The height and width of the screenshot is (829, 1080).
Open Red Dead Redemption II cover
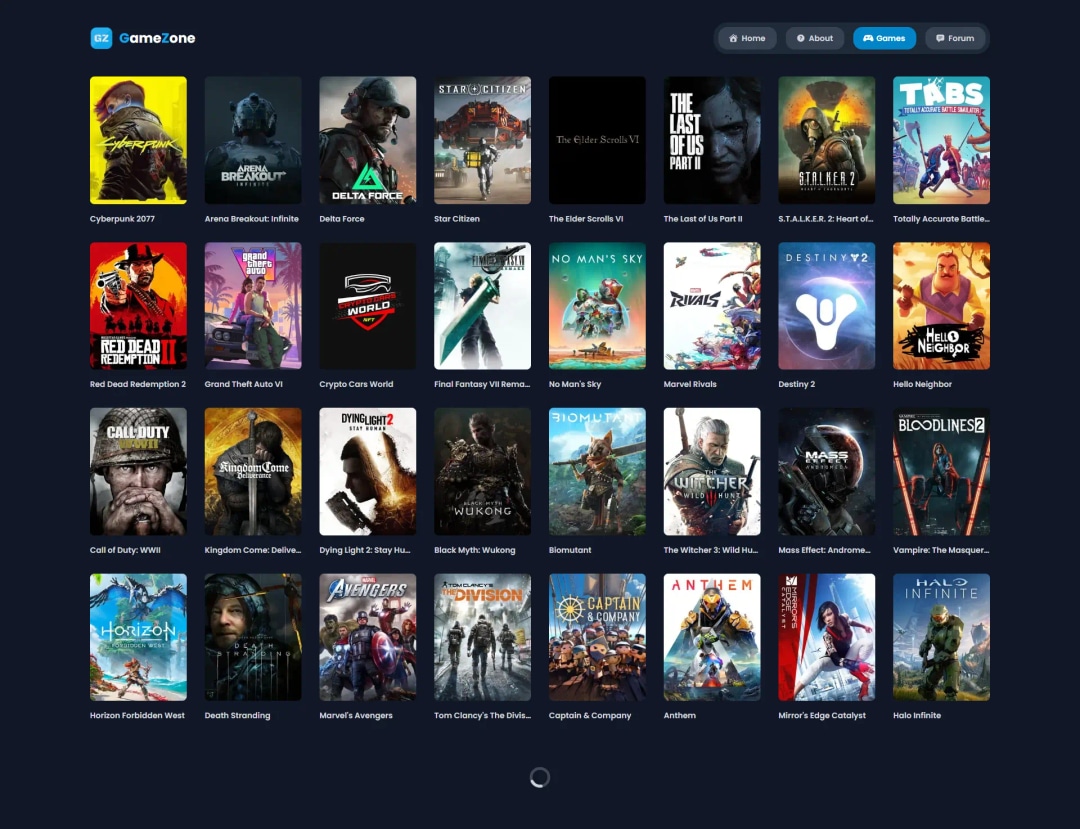(138, 306)
